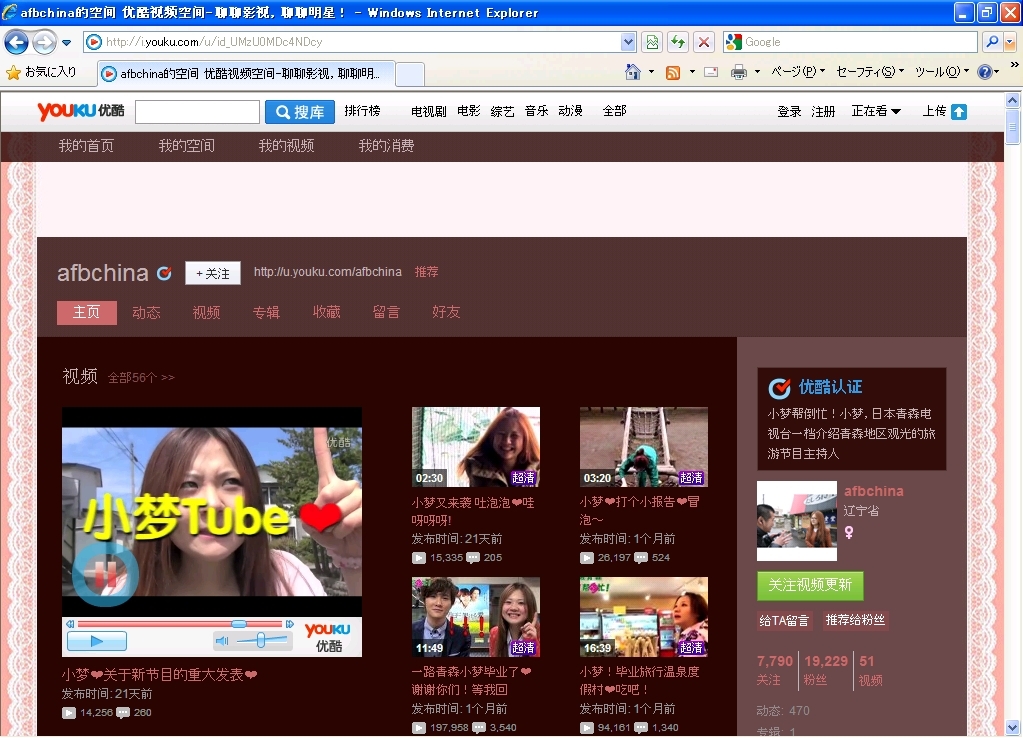Viewport: 1023px width, 738px height.
Task: Switch to the 视频 profile tab
Action: click(206, 313)
